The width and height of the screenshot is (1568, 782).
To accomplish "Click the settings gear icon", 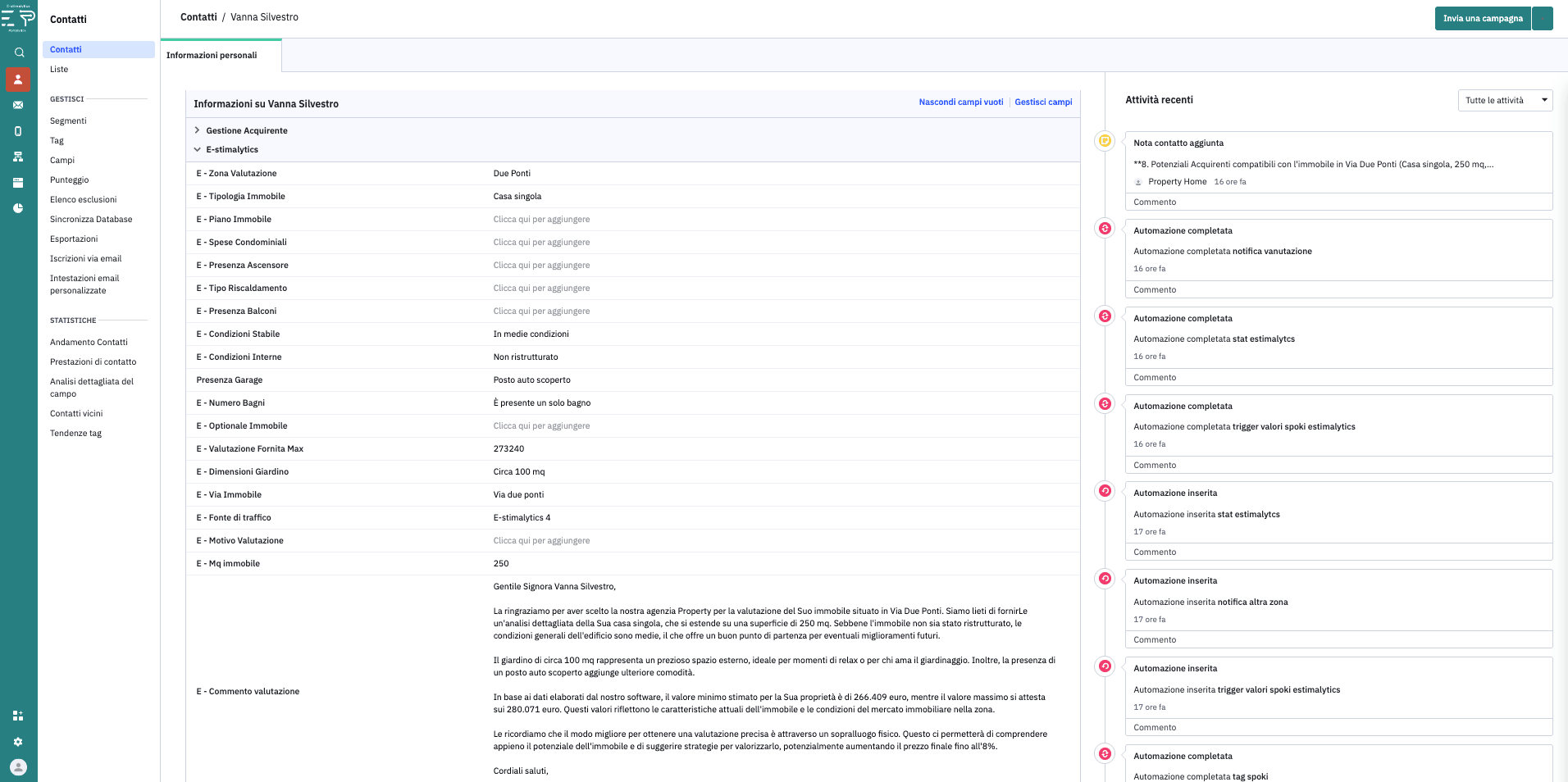I will click(18, 742).
